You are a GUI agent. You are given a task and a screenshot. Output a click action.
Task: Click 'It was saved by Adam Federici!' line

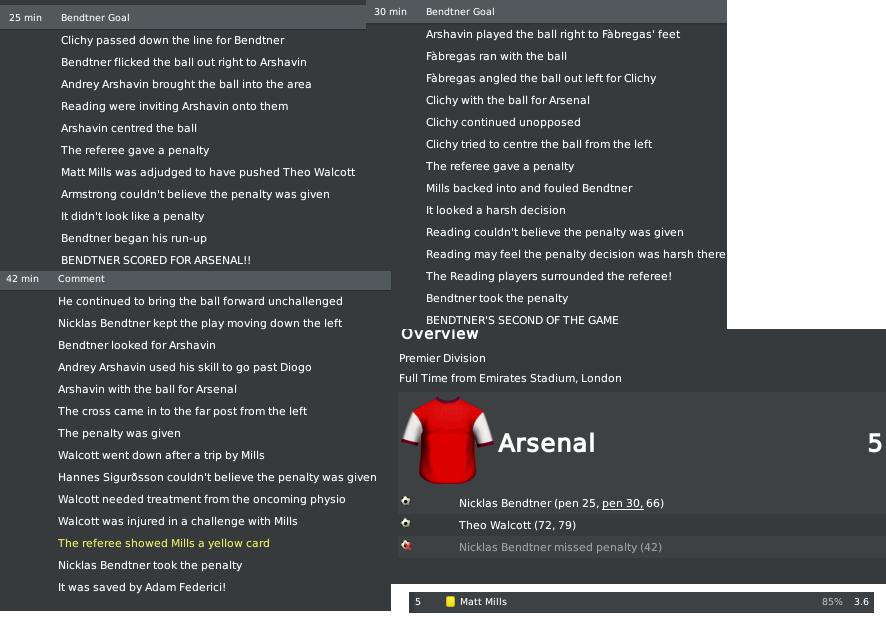click(x=142, y=587)
